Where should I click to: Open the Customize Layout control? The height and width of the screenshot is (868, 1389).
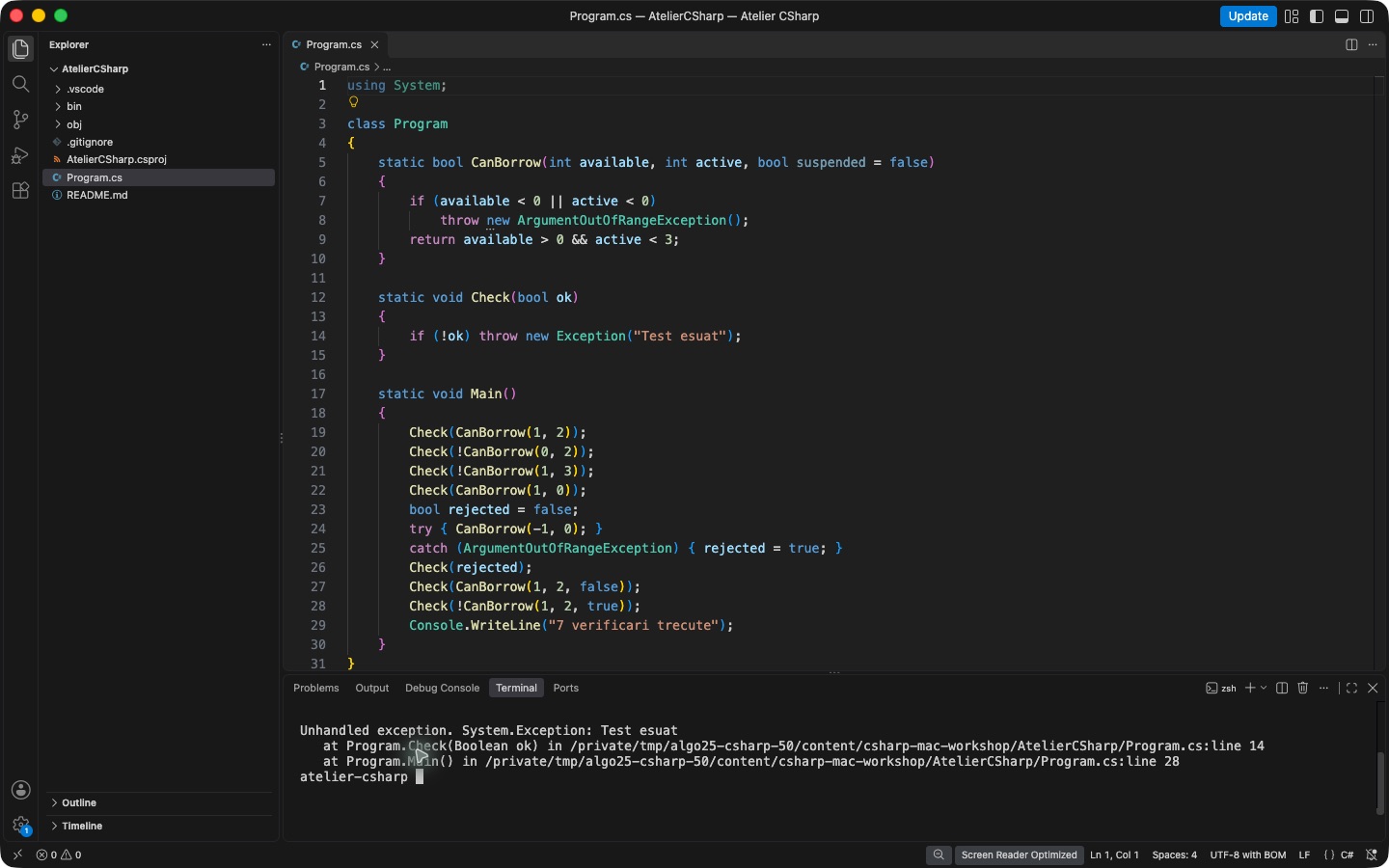tap(1292, 16)
